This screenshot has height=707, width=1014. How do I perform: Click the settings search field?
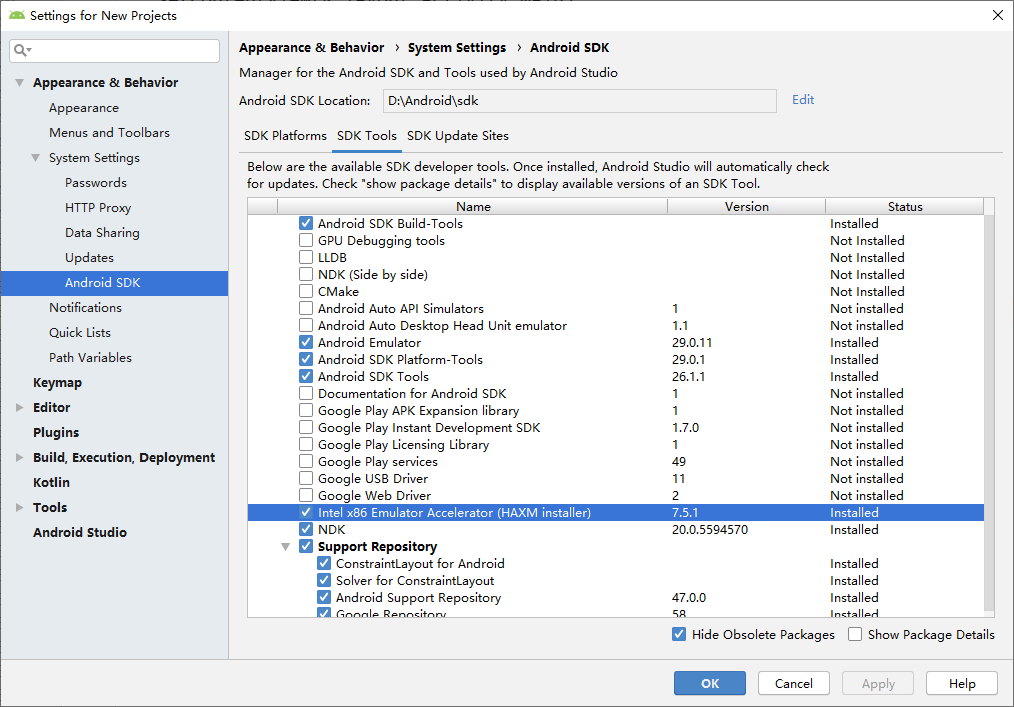(x=114, y=50)
